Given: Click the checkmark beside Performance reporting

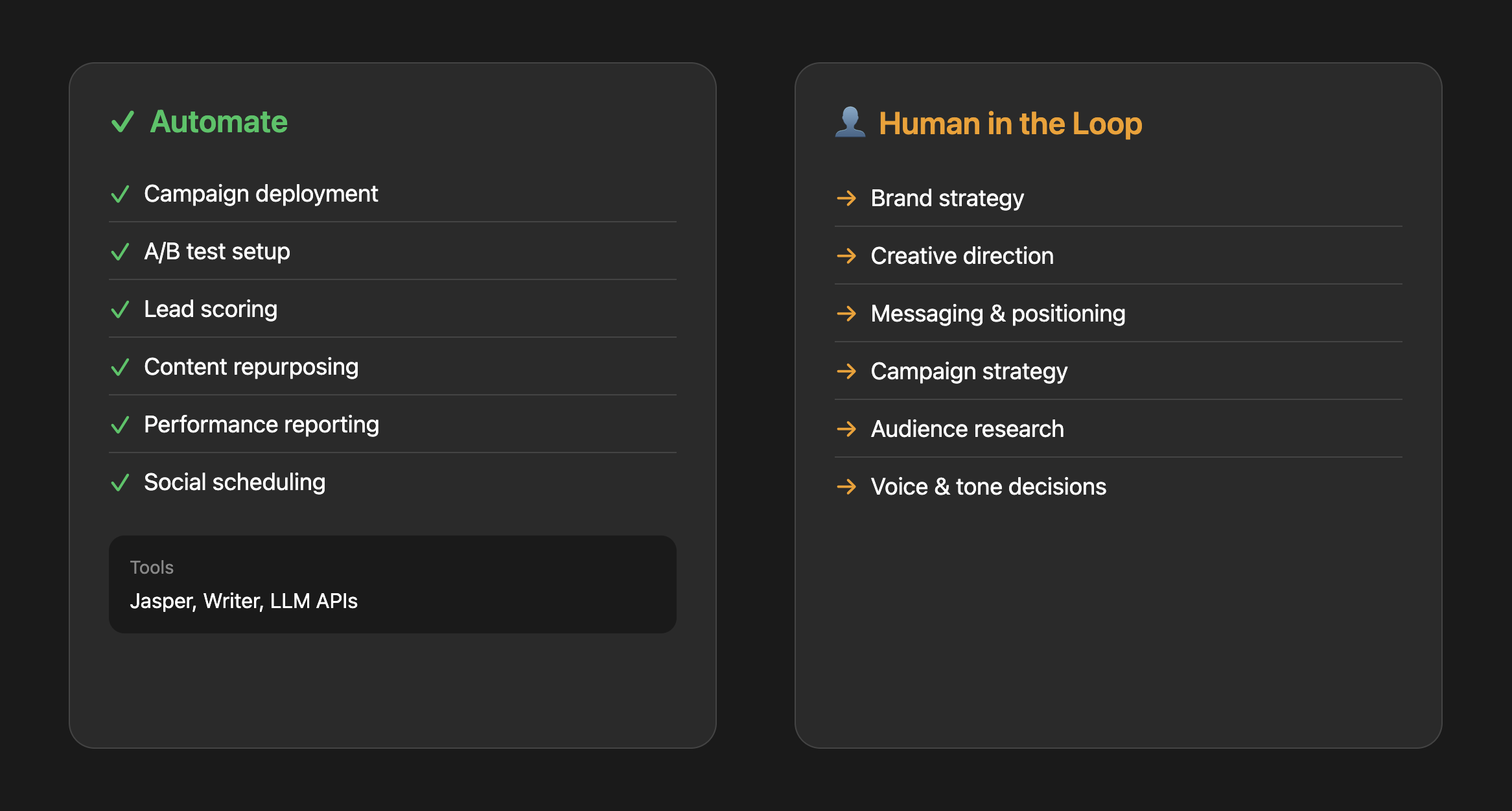Looking at the screenshot, I should pos(120,425).
